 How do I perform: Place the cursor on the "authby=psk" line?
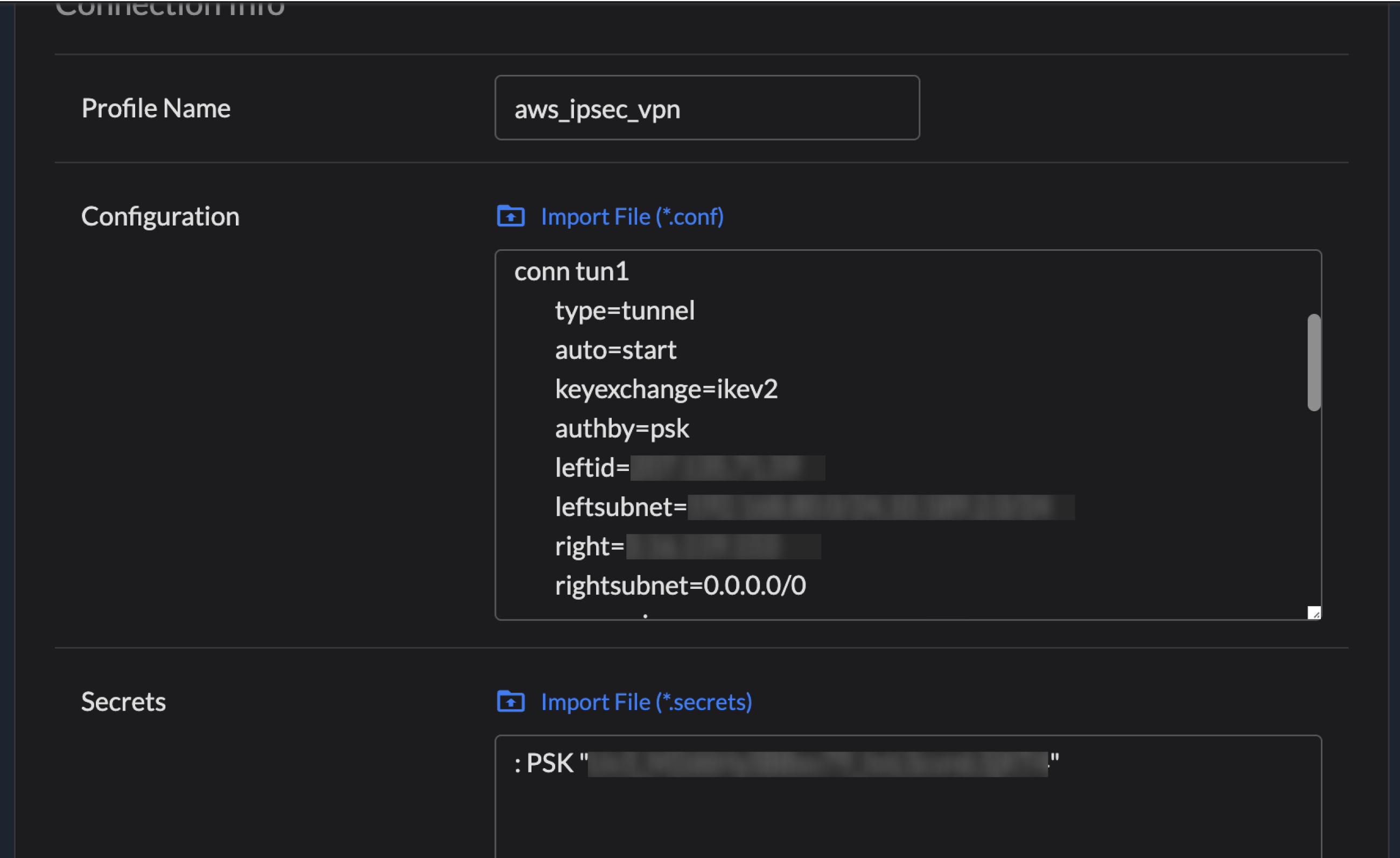coord(621,428)
